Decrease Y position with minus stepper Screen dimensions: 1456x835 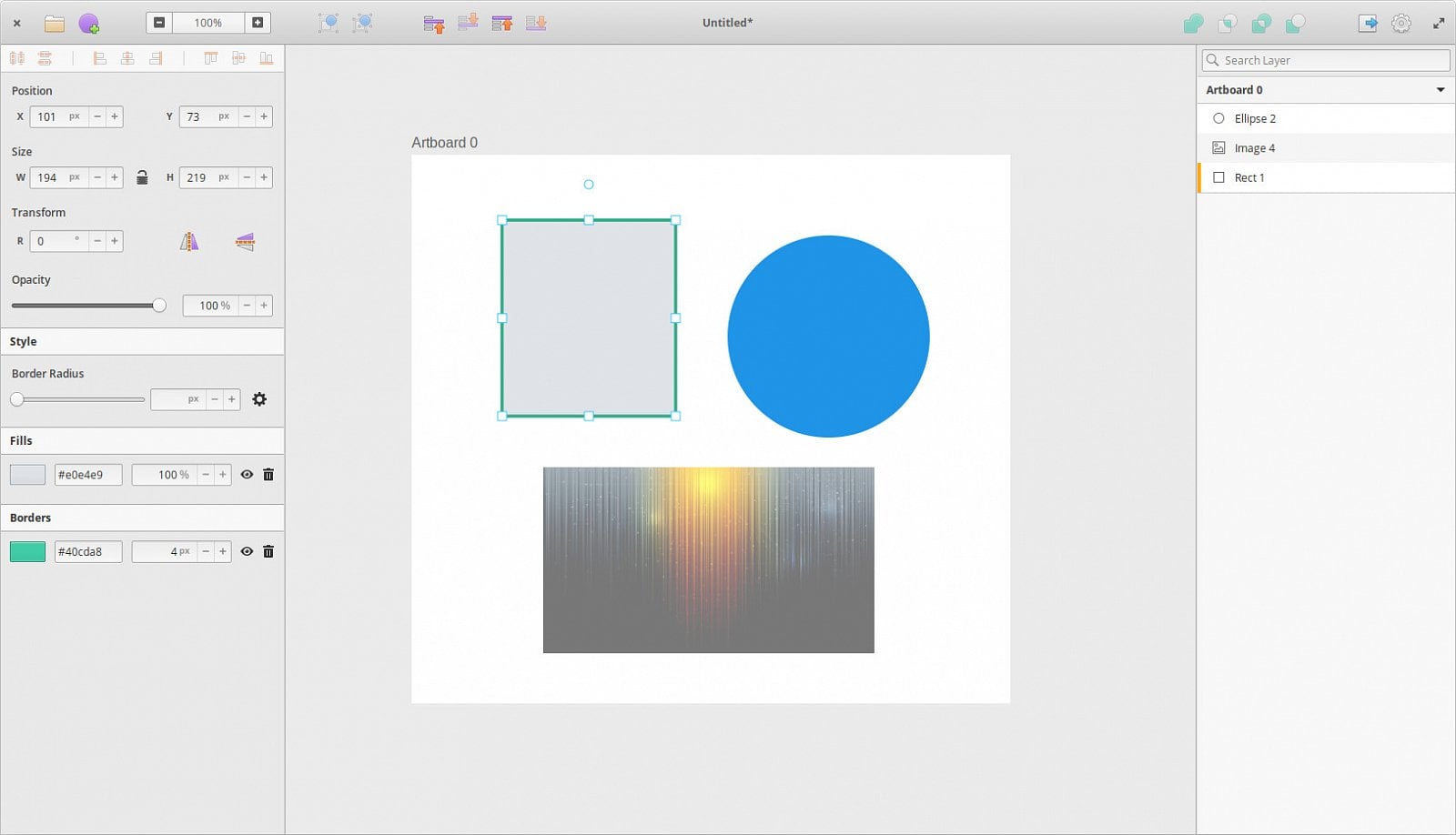click(247, 116)
